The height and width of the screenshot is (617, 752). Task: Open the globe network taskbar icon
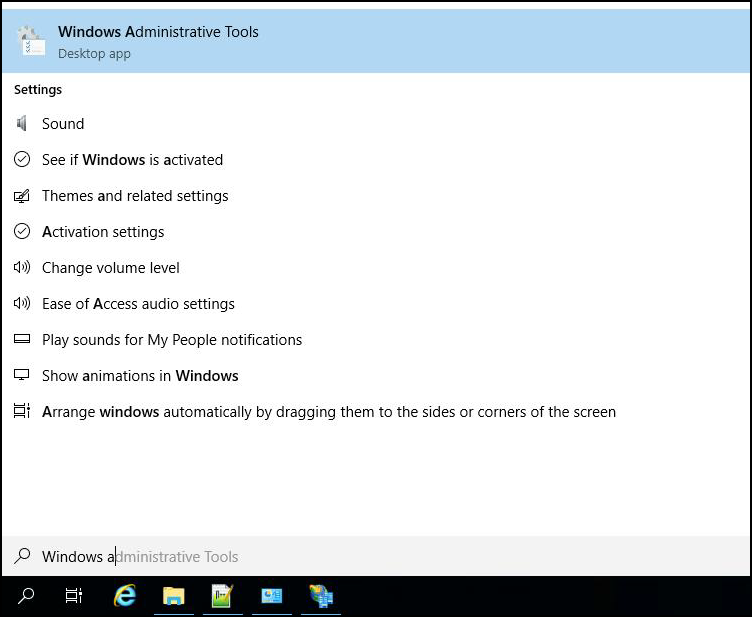pos(320,596)
